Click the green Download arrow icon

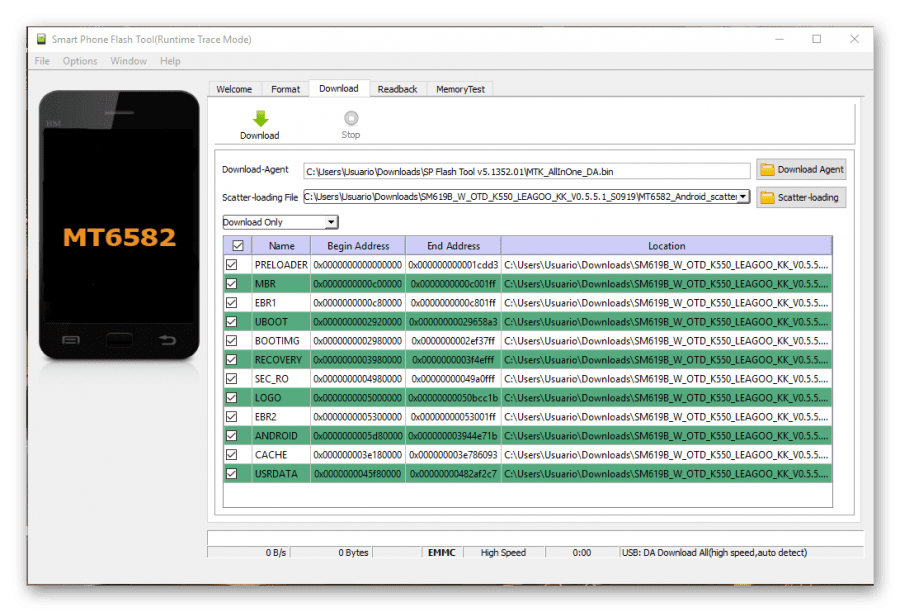261,118
